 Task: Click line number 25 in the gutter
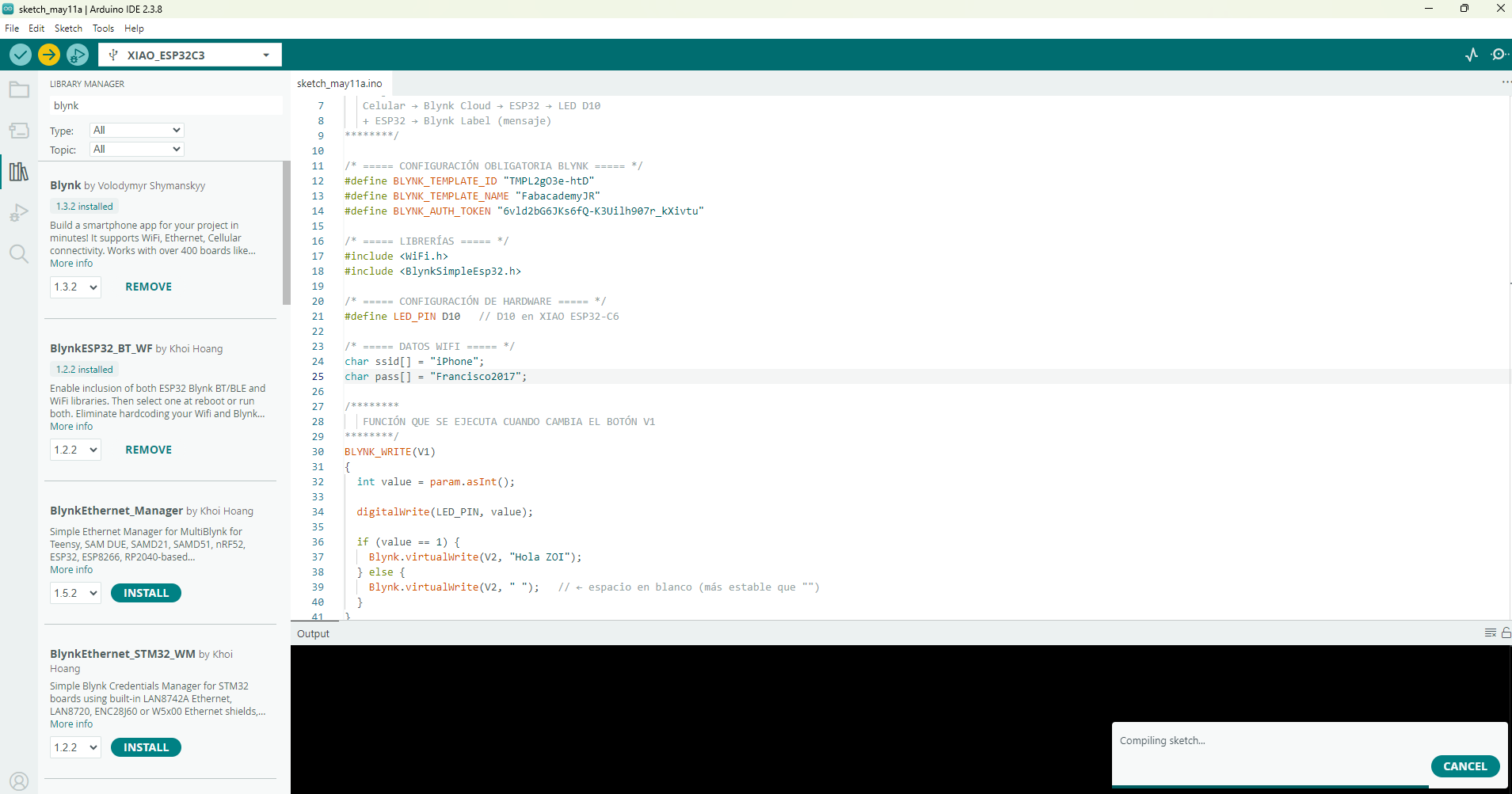pos(318,377)
